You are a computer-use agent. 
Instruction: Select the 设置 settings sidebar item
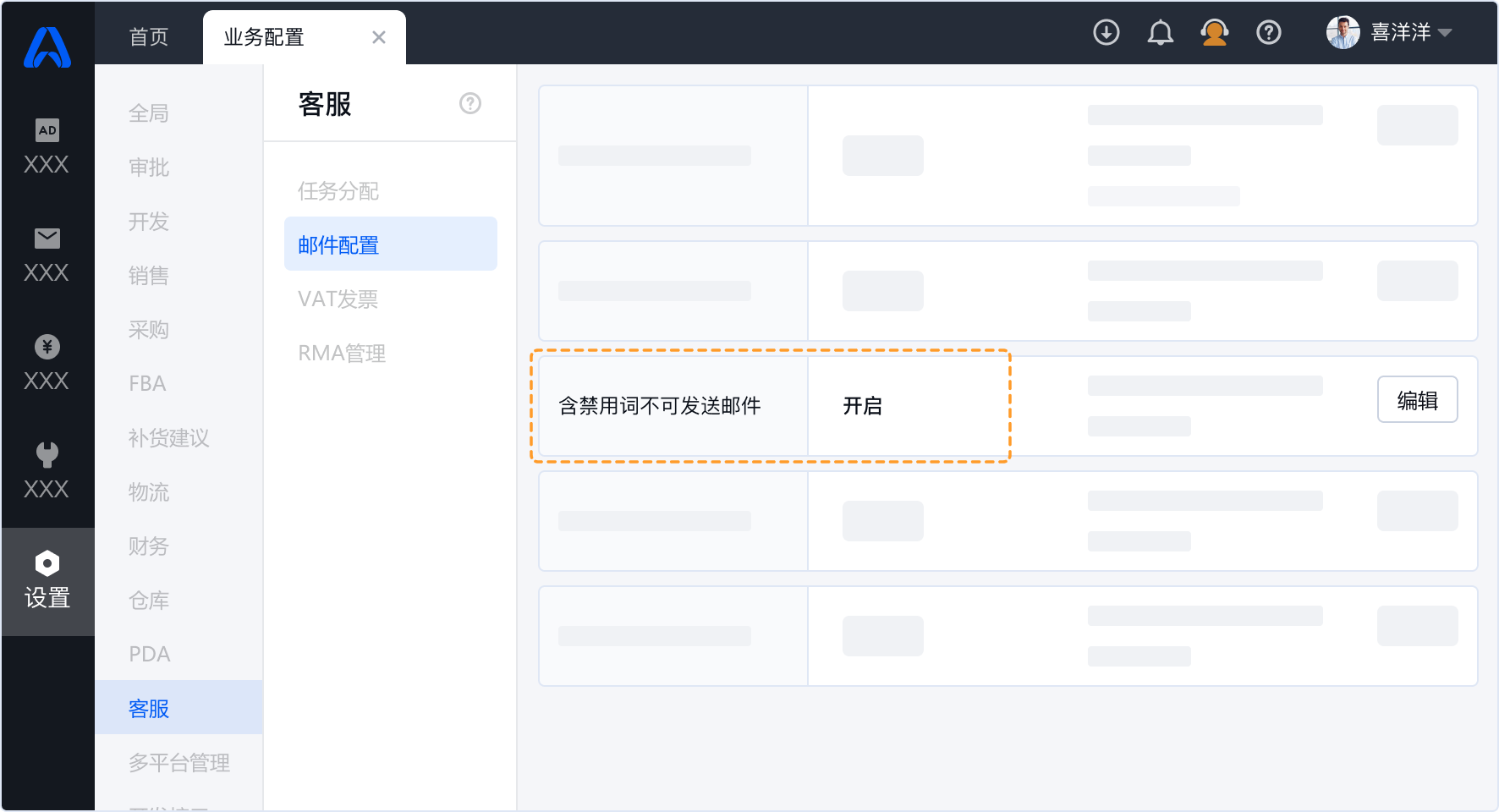click(47, 581)
